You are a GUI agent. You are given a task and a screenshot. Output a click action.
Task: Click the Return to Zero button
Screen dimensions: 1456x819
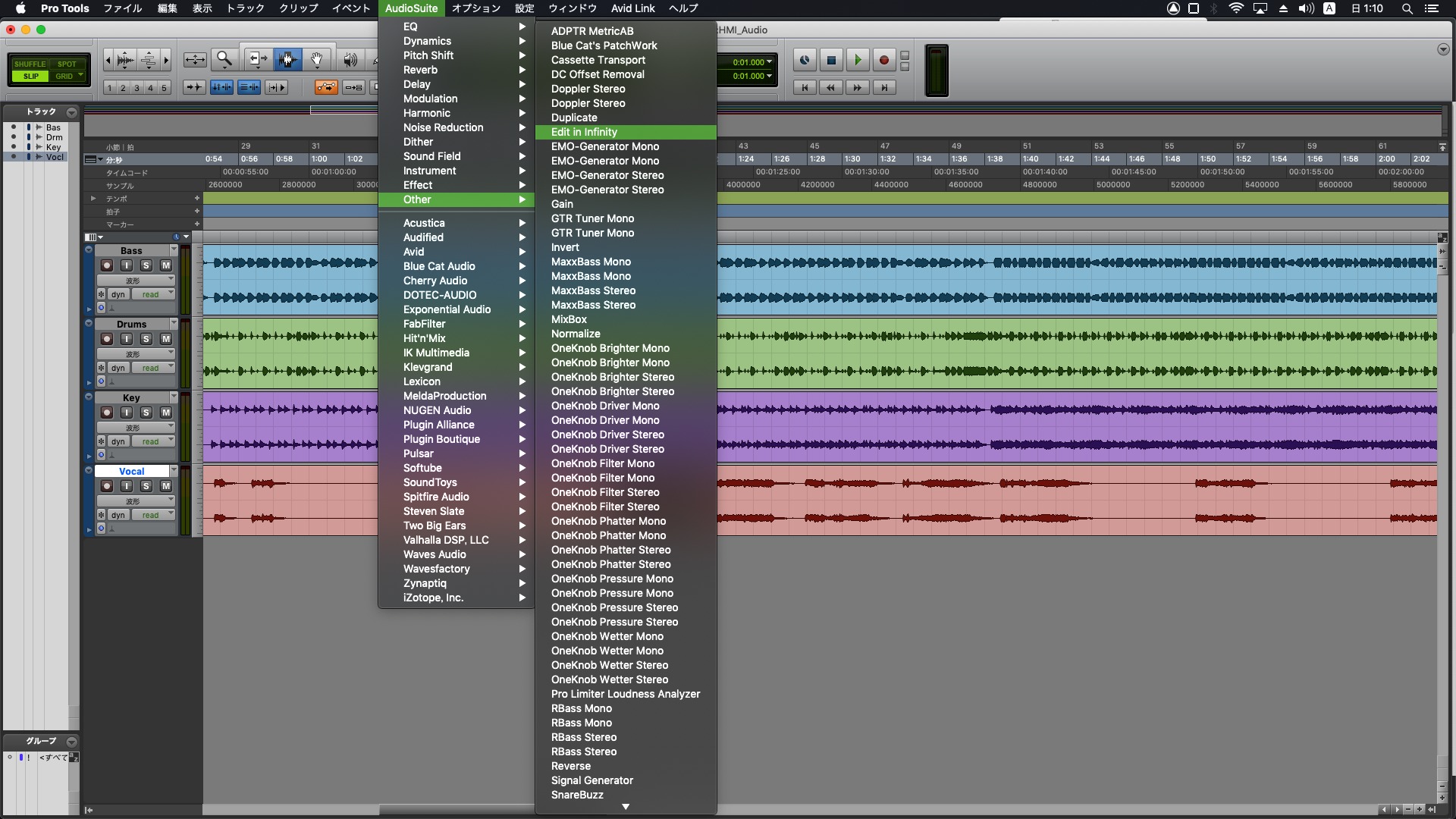pos(805,88)
